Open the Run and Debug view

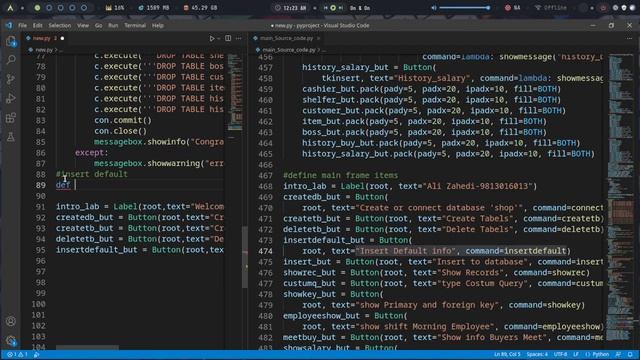[11, 98]
